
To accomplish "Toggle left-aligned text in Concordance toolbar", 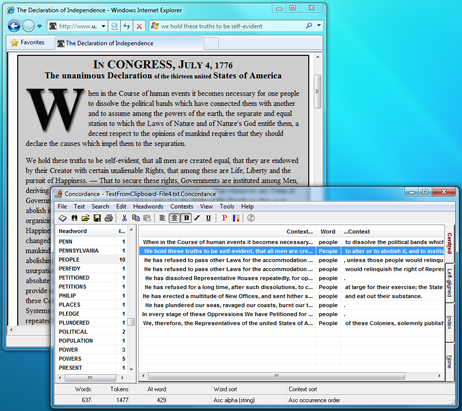I will 162,218.
